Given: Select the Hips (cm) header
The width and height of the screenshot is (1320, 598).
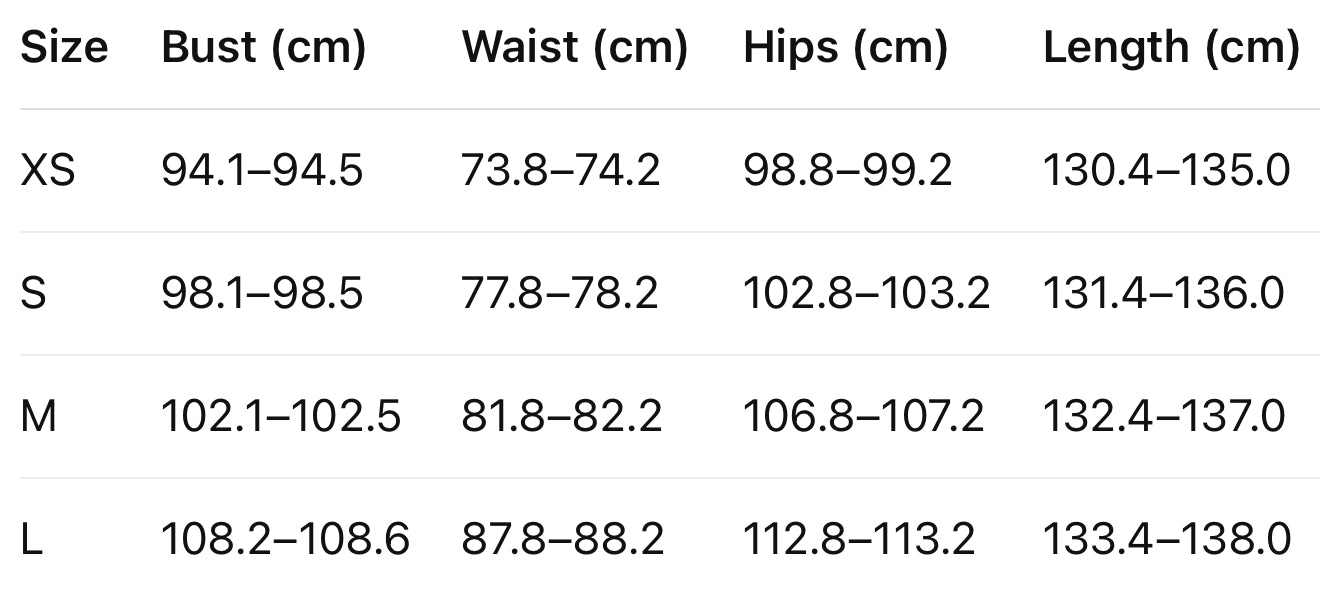Looking at the screenshot, I should click(846, 48).
